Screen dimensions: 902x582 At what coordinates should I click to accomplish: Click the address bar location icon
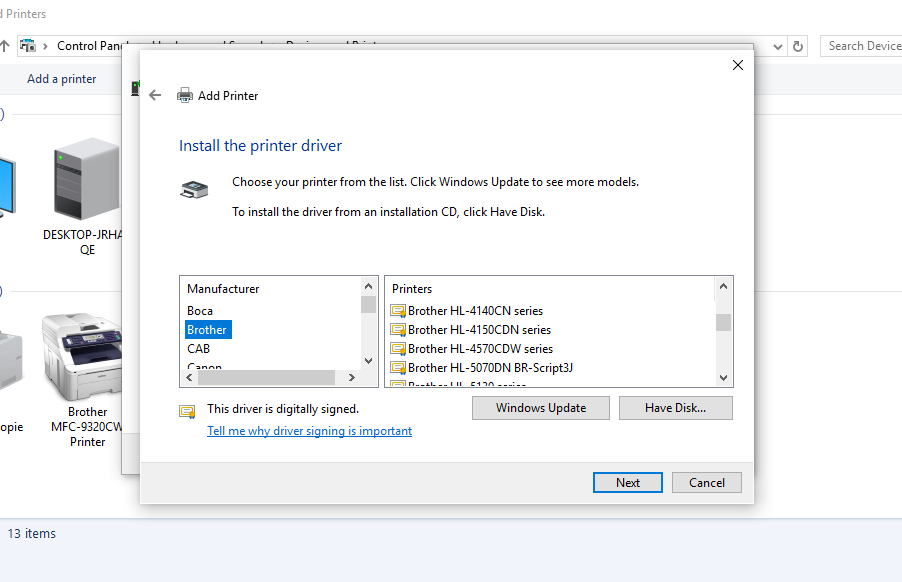pos(28,45)
